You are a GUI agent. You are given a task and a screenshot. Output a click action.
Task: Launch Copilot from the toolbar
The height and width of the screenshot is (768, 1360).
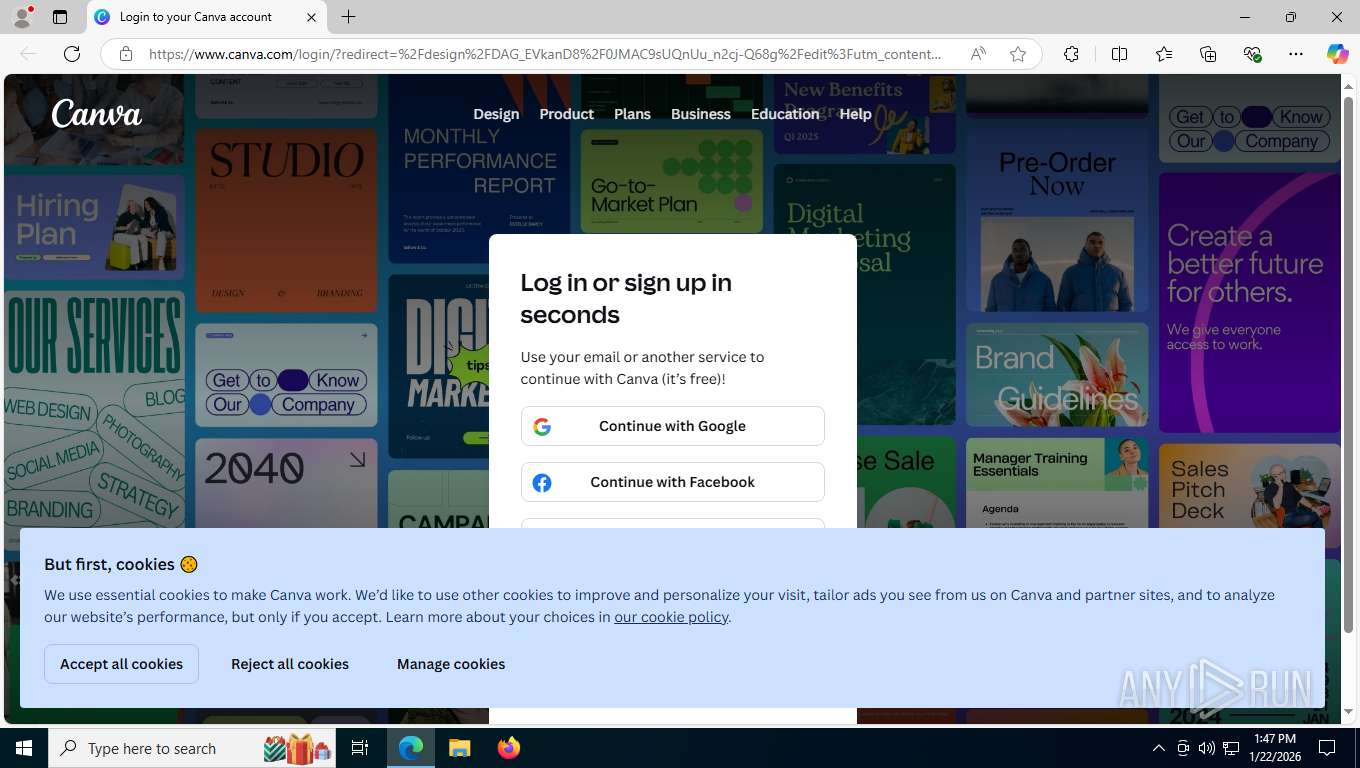[x=1337, y=54]
